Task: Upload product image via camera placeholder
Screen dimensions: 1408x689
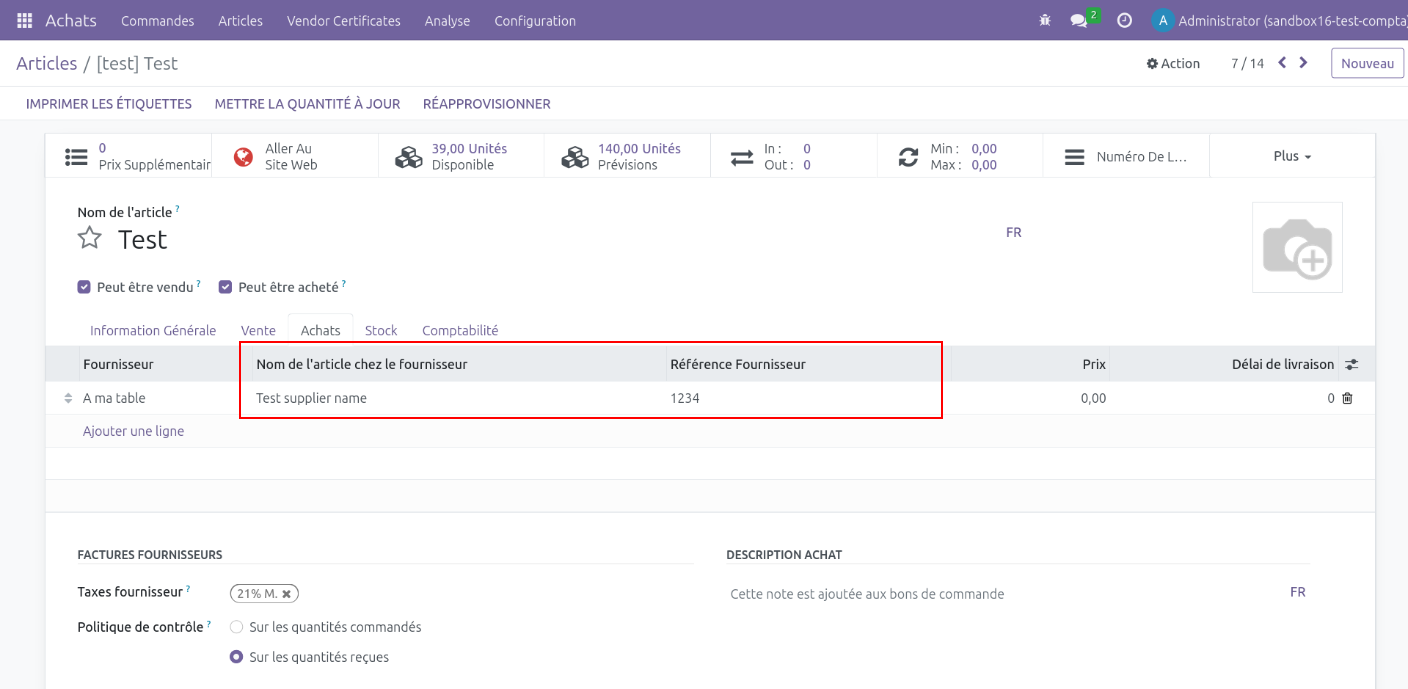Action: coord(1297,247)
